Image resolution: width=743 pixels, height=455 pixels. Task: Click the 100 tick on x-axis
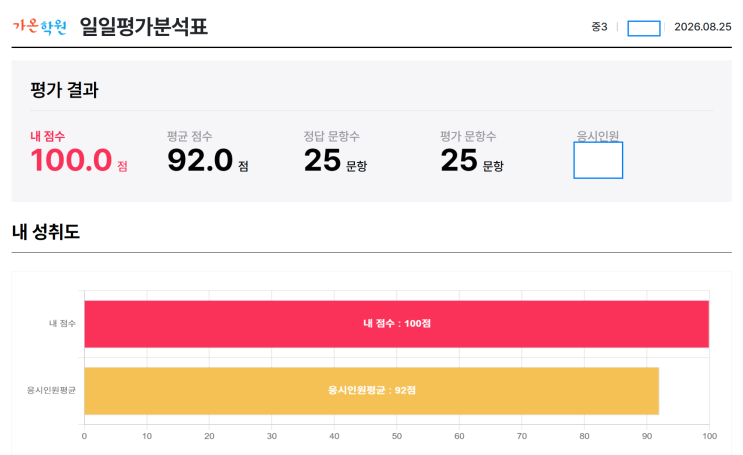(709, 436)
